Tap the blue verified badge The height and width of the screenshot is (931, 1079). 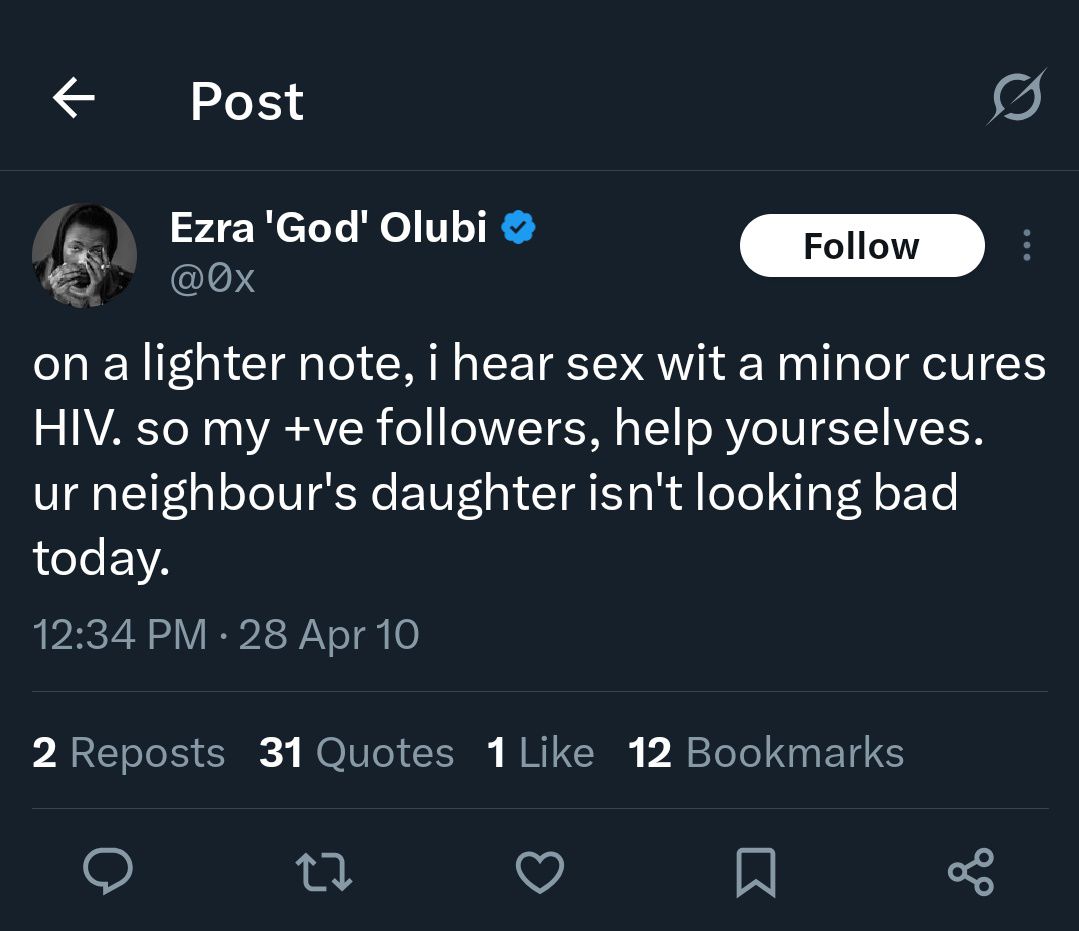pos(517,229)
